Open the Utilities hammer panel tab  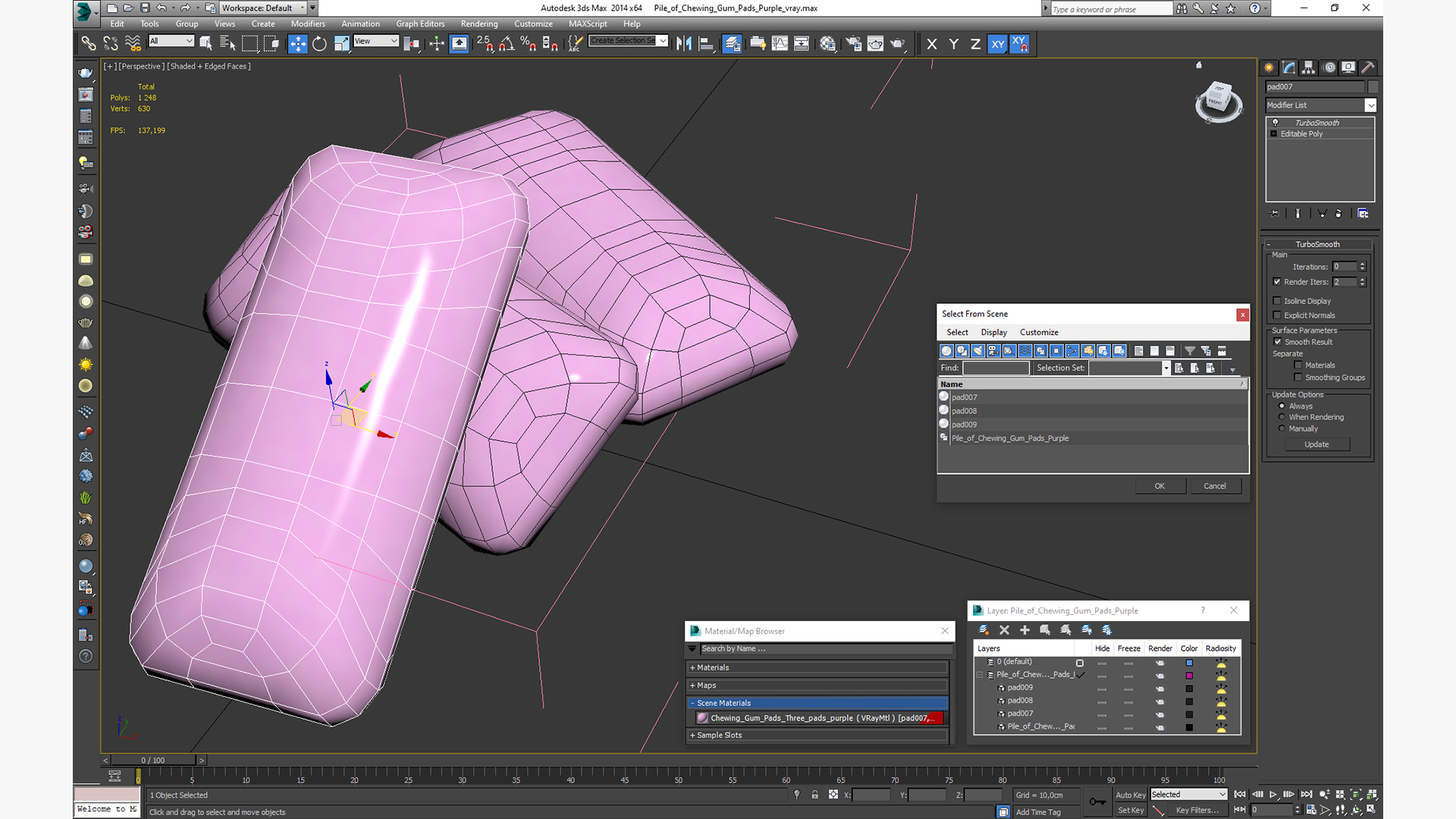click(1368, 67)
